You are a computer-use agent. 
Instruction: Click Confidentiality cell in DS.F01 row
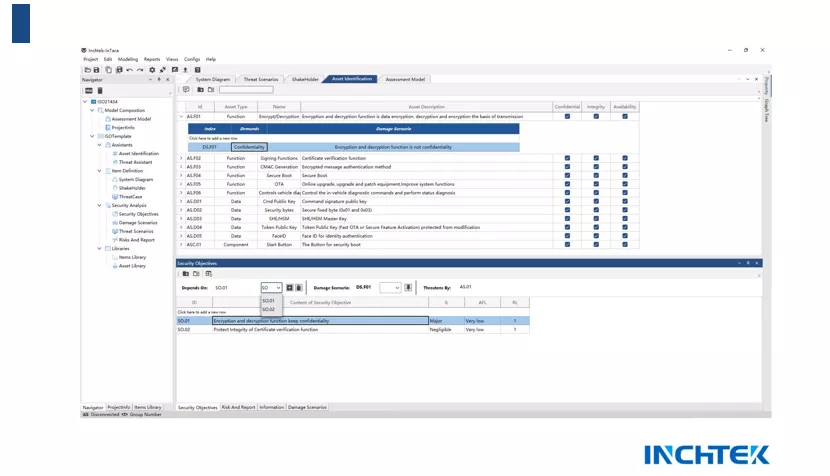coord(249,147)
